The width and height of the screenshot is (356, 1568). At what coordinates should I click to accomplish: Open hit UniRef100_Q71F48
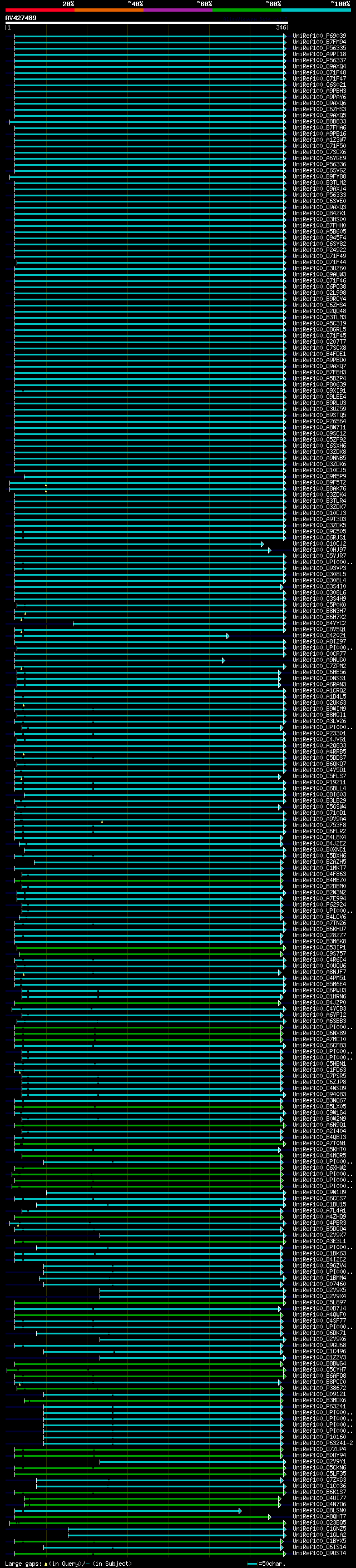pos(319,72)
